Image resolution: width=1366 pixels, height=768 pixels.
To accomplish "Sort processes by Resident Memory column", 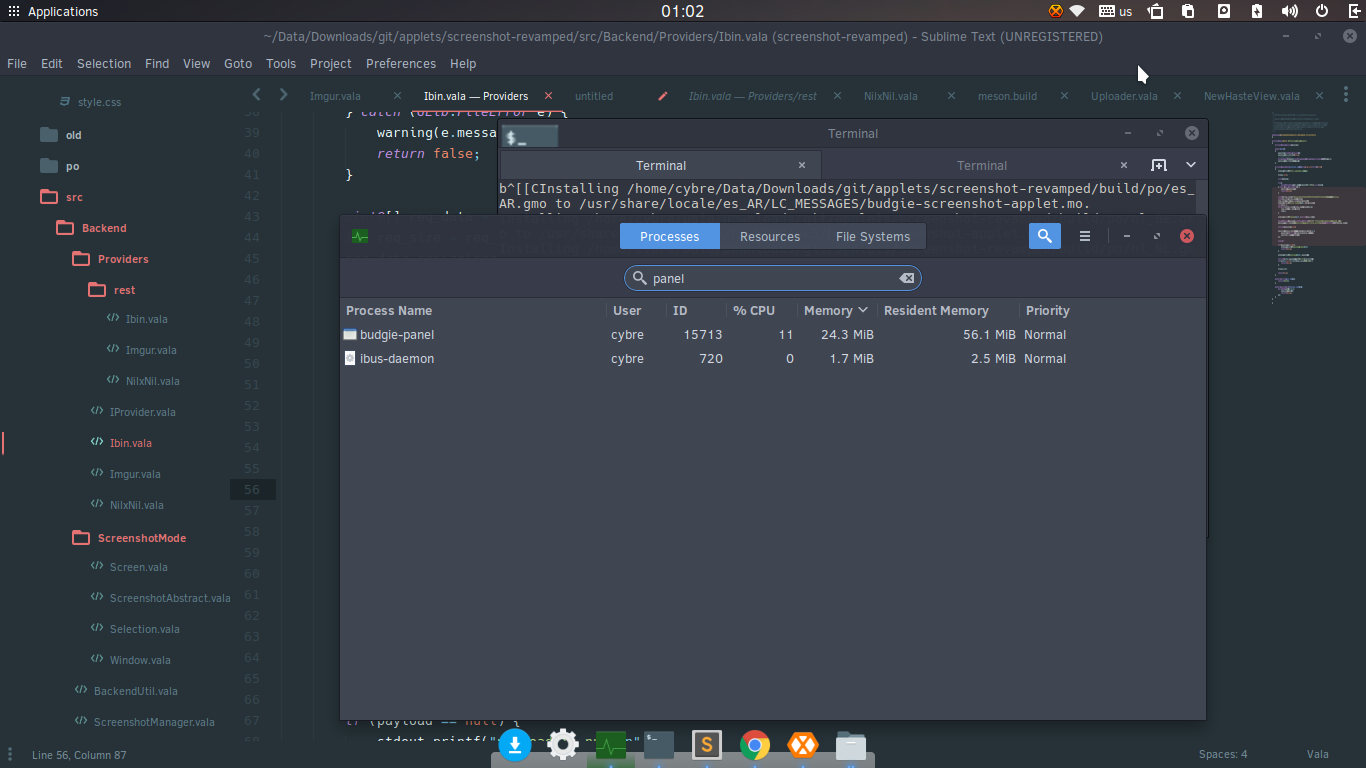I will pyautogui.click(x=948, y=310).
